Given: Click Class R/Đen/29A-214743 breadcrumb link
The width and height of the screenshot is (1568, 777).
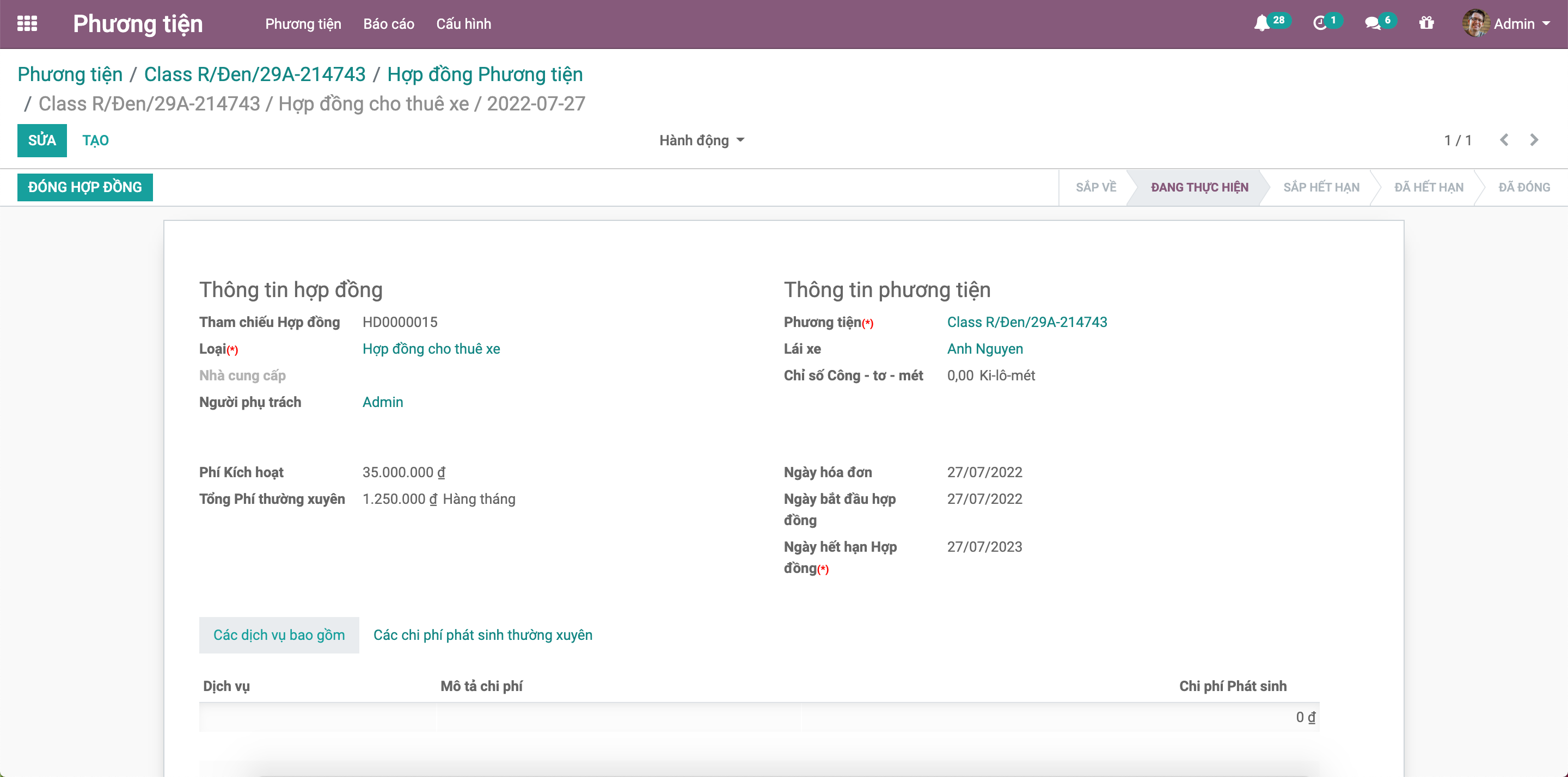Looking at the screenshot, I should (255, 74).
